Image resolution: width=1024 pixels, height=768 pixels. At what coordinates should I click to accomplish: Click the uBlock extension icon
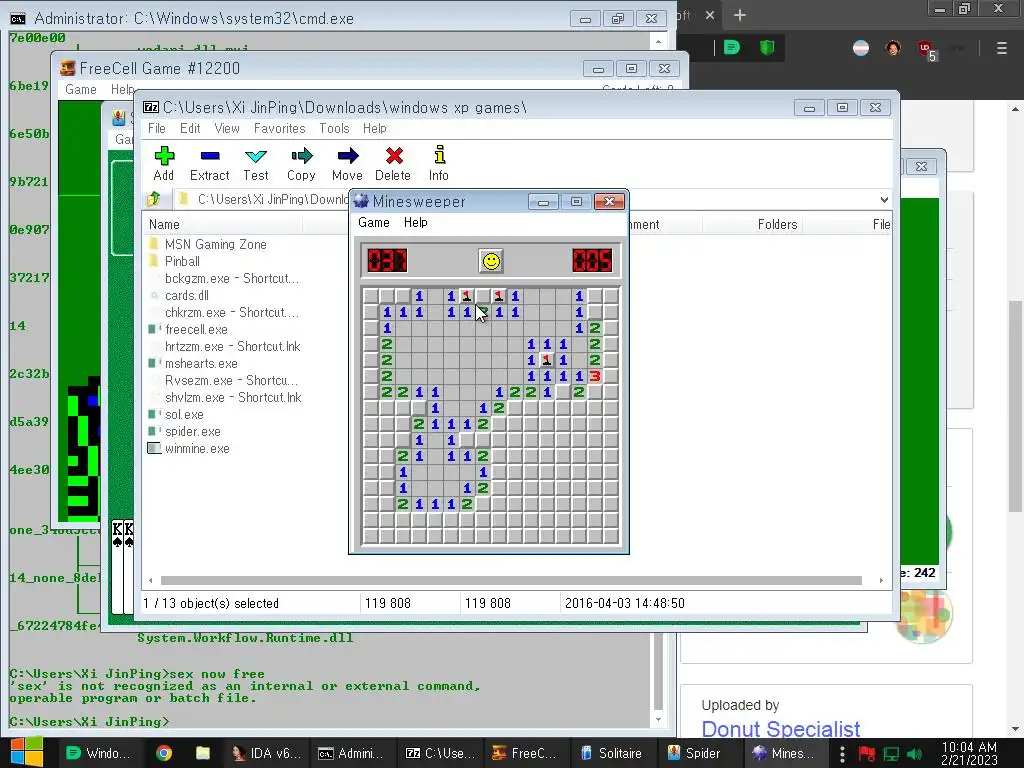click(x=927, y=50)
